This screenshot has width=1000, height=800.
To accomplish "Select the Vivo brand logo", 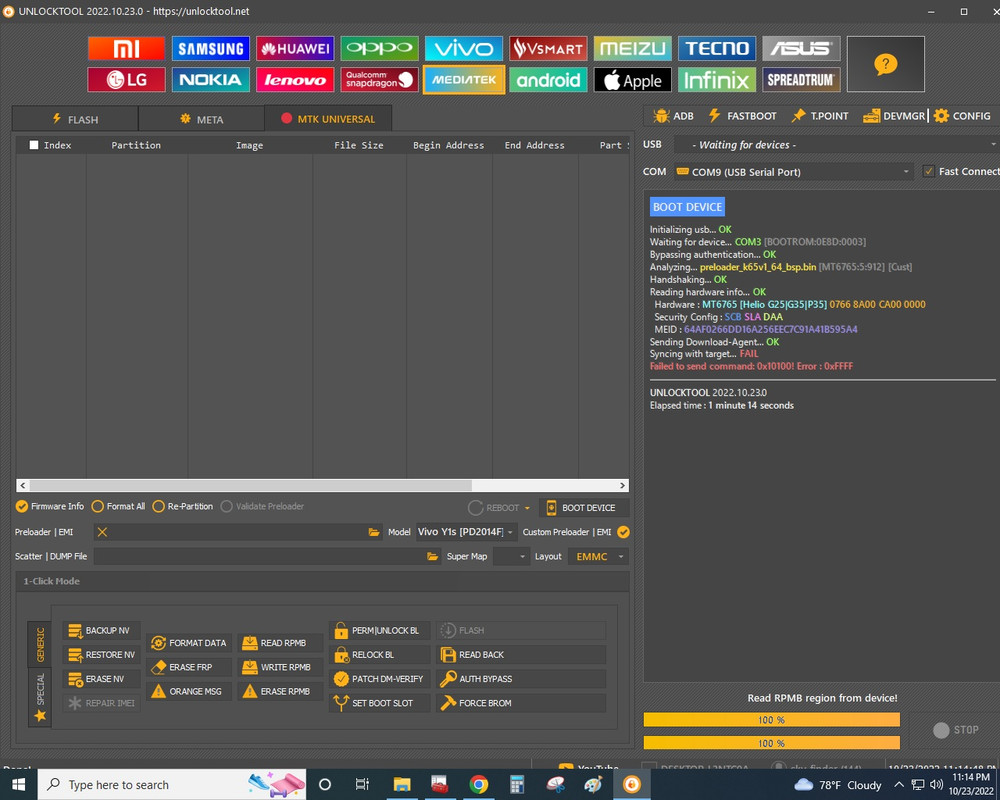I will click(464, 48).
